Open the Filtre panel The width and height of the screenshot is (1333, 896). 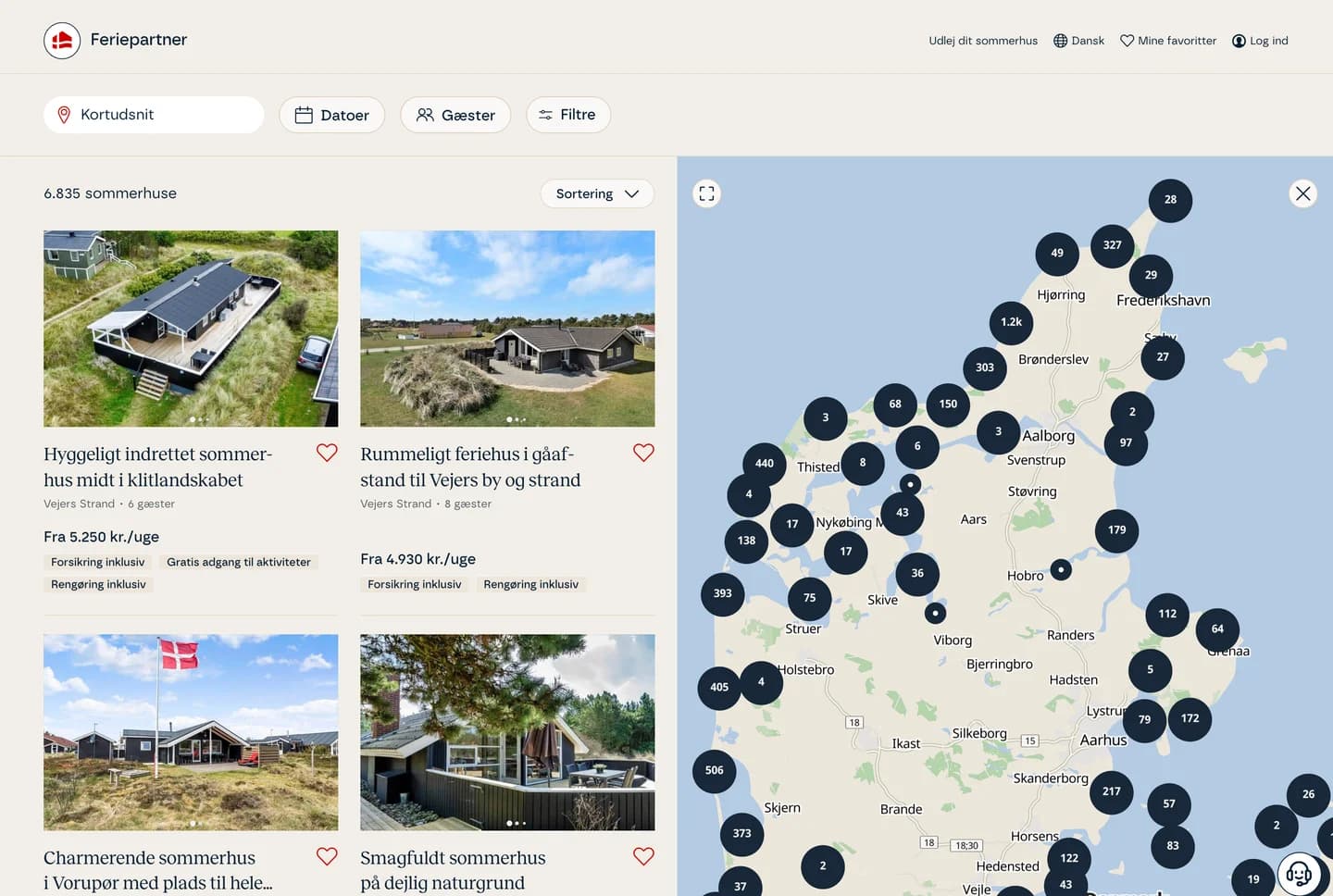pyautogui.click(x=568, y=115)
